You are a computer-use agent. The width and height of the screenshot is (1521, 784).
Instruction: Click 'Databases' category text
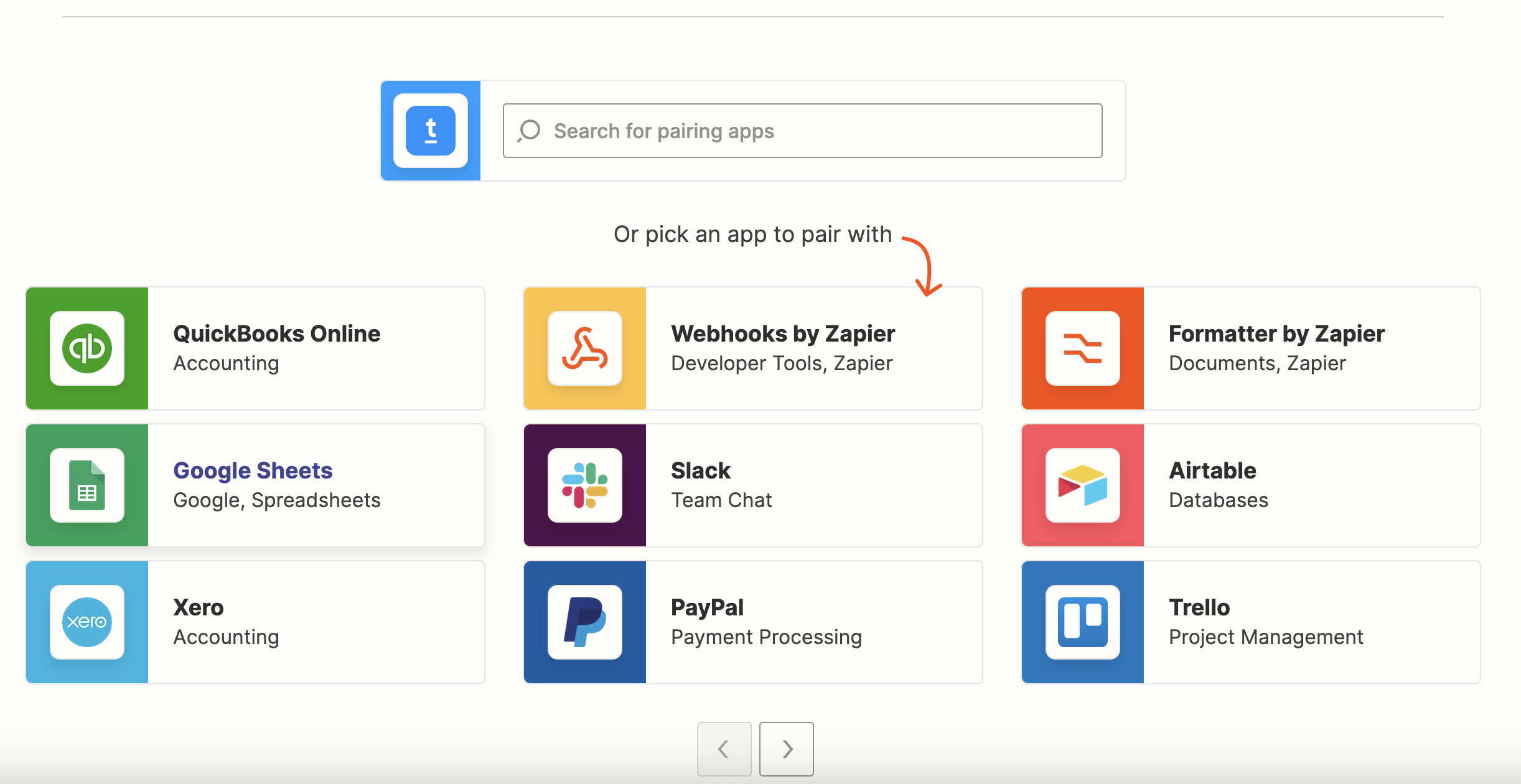pyautogui.click(x=1219, y=500)
